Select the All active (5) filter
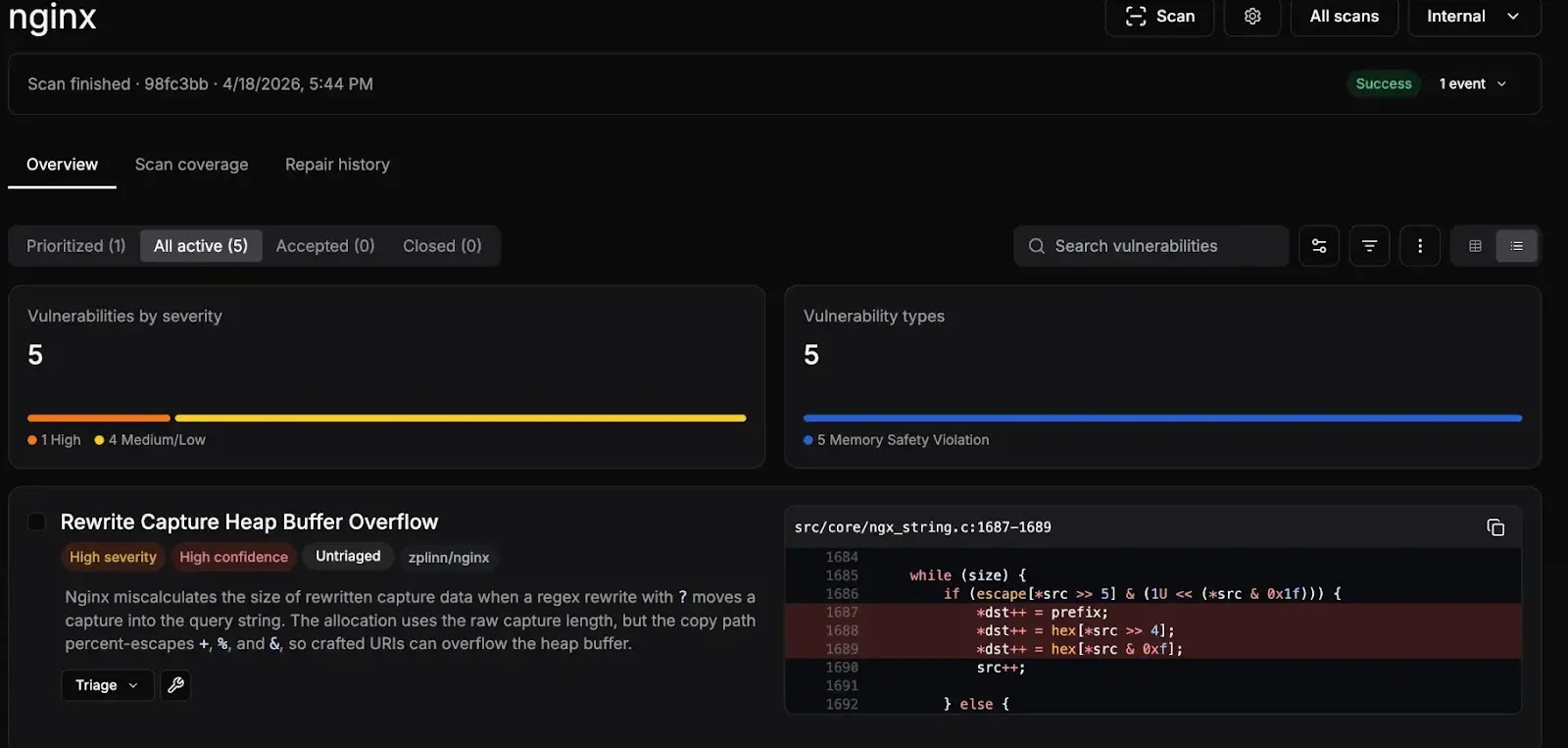The width and height of the screenshot is (1568, 748). 201,246
